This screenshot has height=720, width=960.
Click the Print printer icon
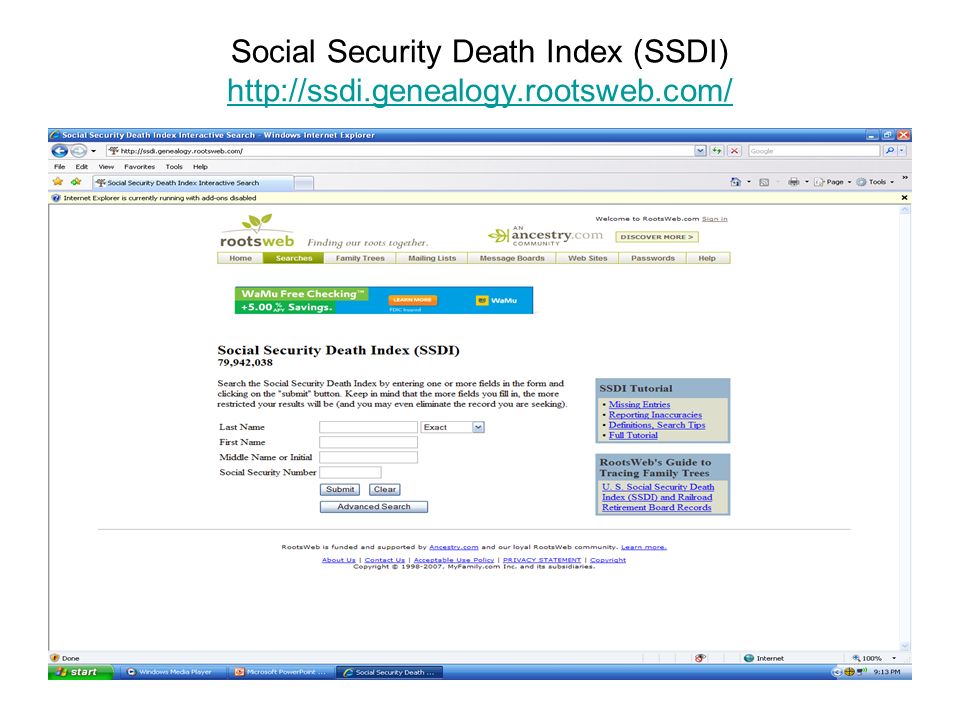coord(793,182)
